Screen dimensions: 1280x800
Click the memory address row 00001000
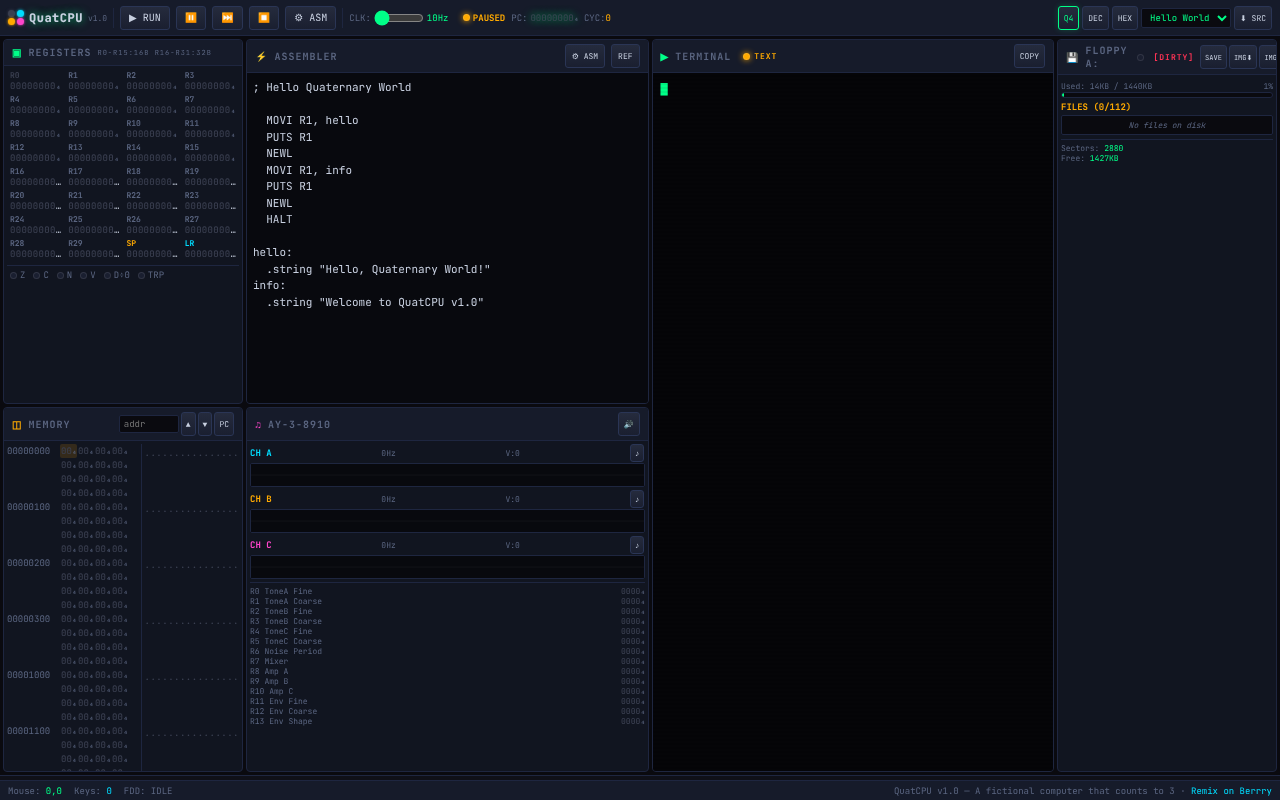pyautogui.click(x=28, y=675)
